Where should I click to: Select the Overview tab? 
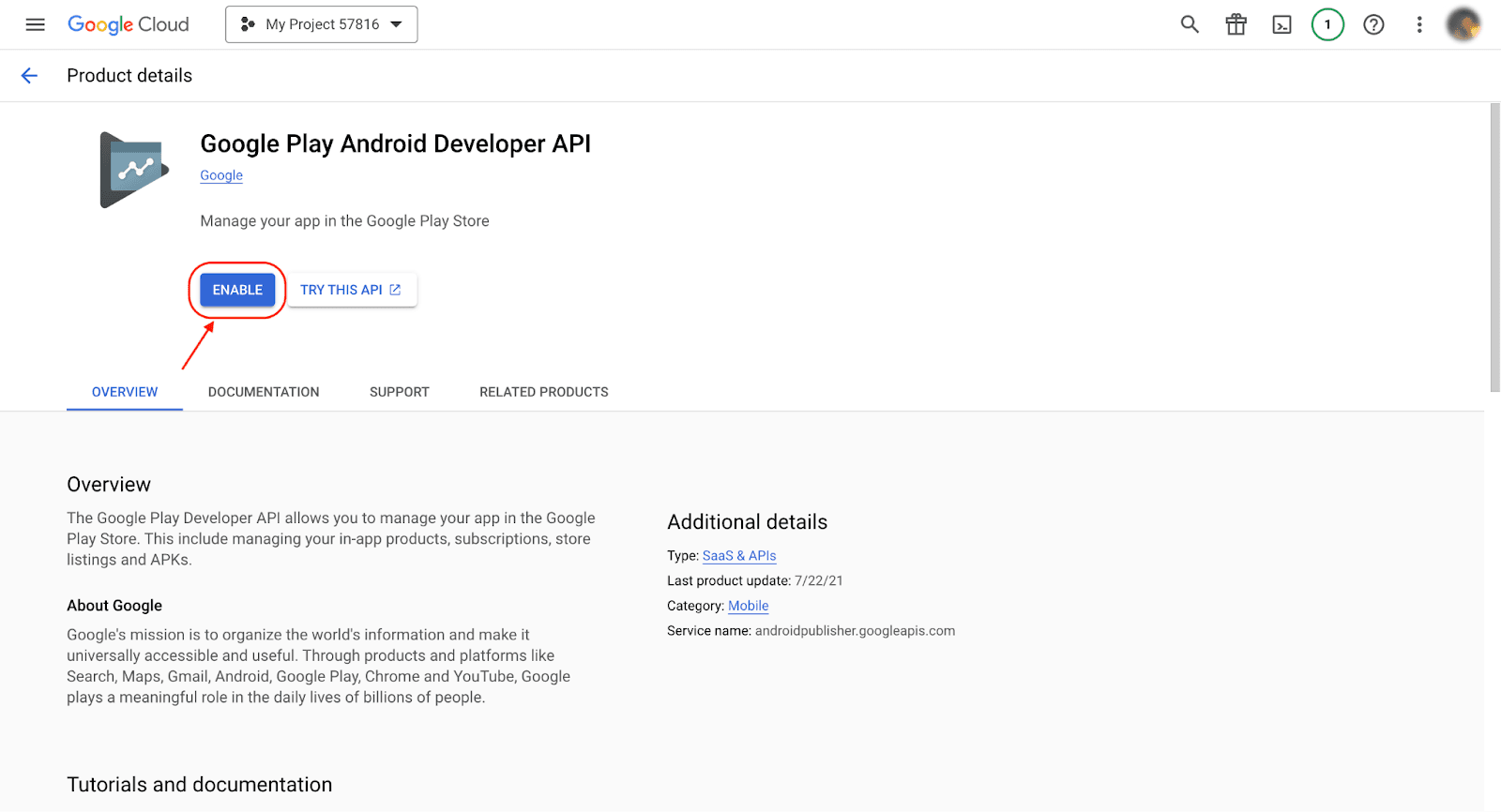click(125, 392)
